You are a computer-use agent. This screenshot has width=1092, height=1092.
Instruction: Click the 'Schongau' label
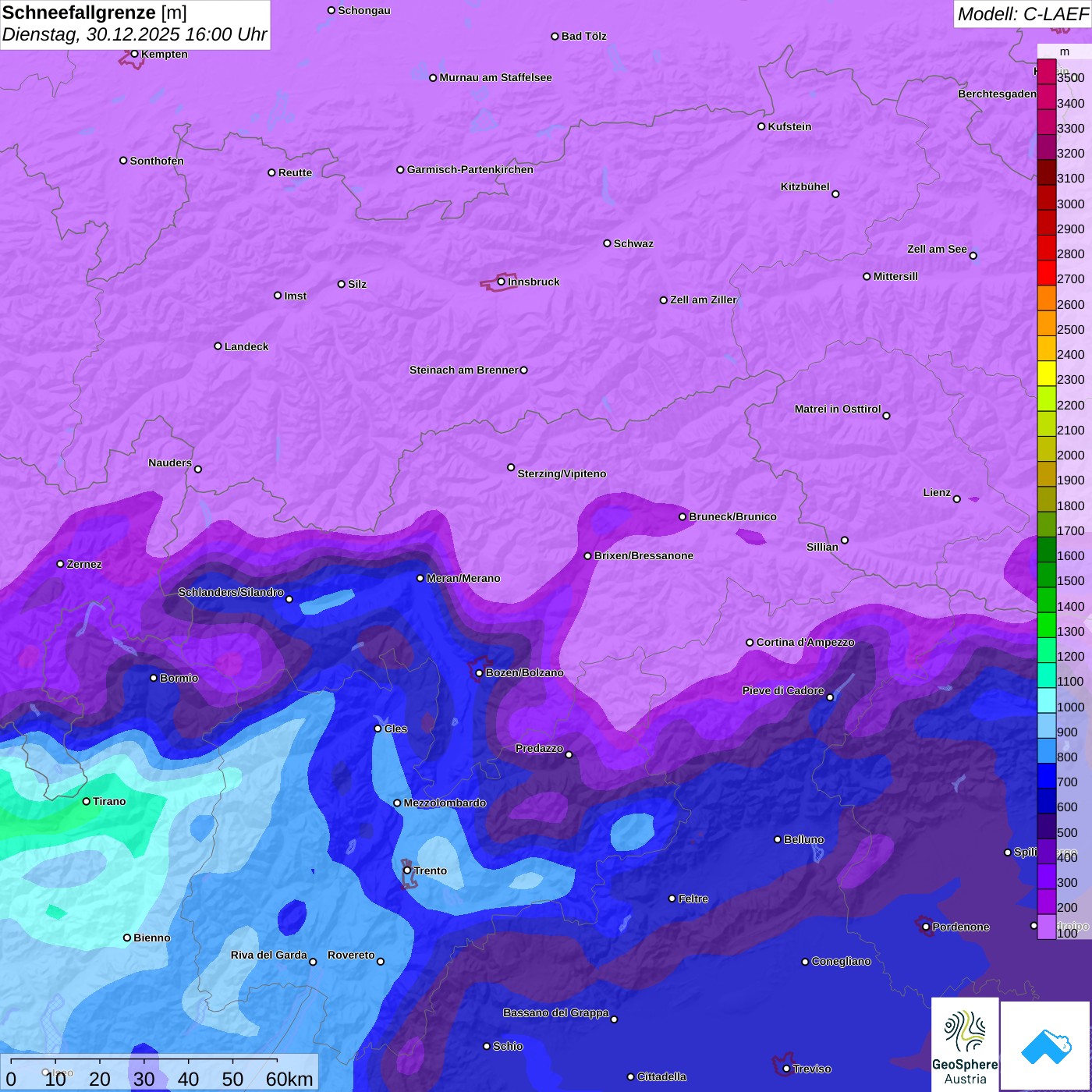[x=364, y=10]
